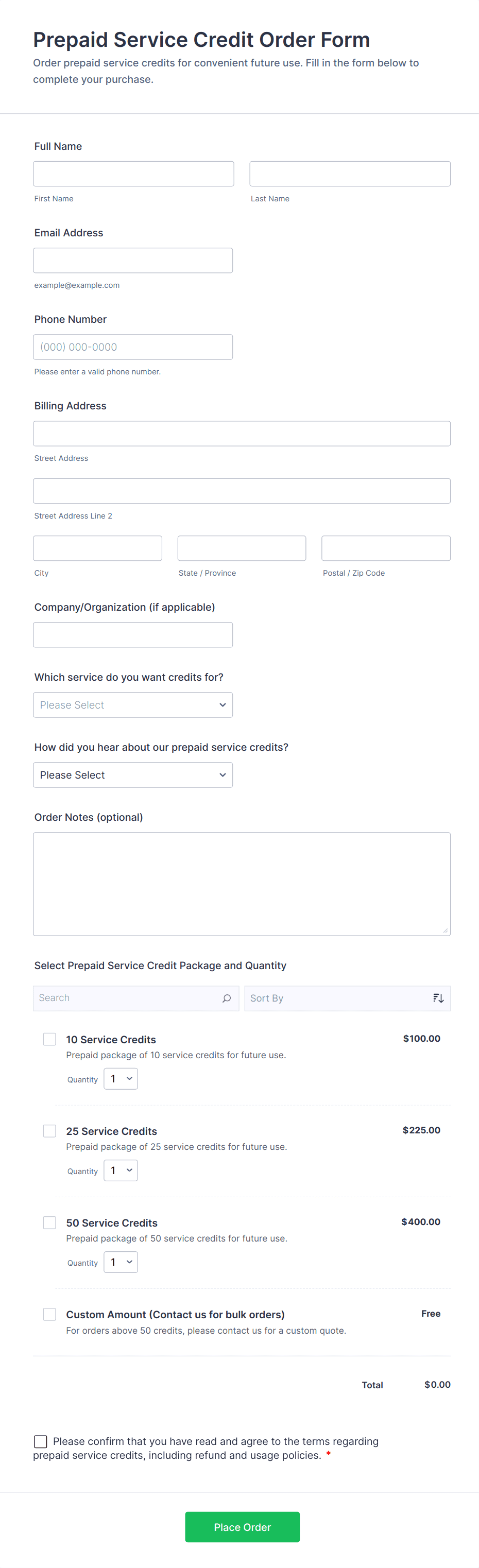479x1568 pixels.
Task: Check the 10 Service Credits checkbox
Action: (49, 1039)
